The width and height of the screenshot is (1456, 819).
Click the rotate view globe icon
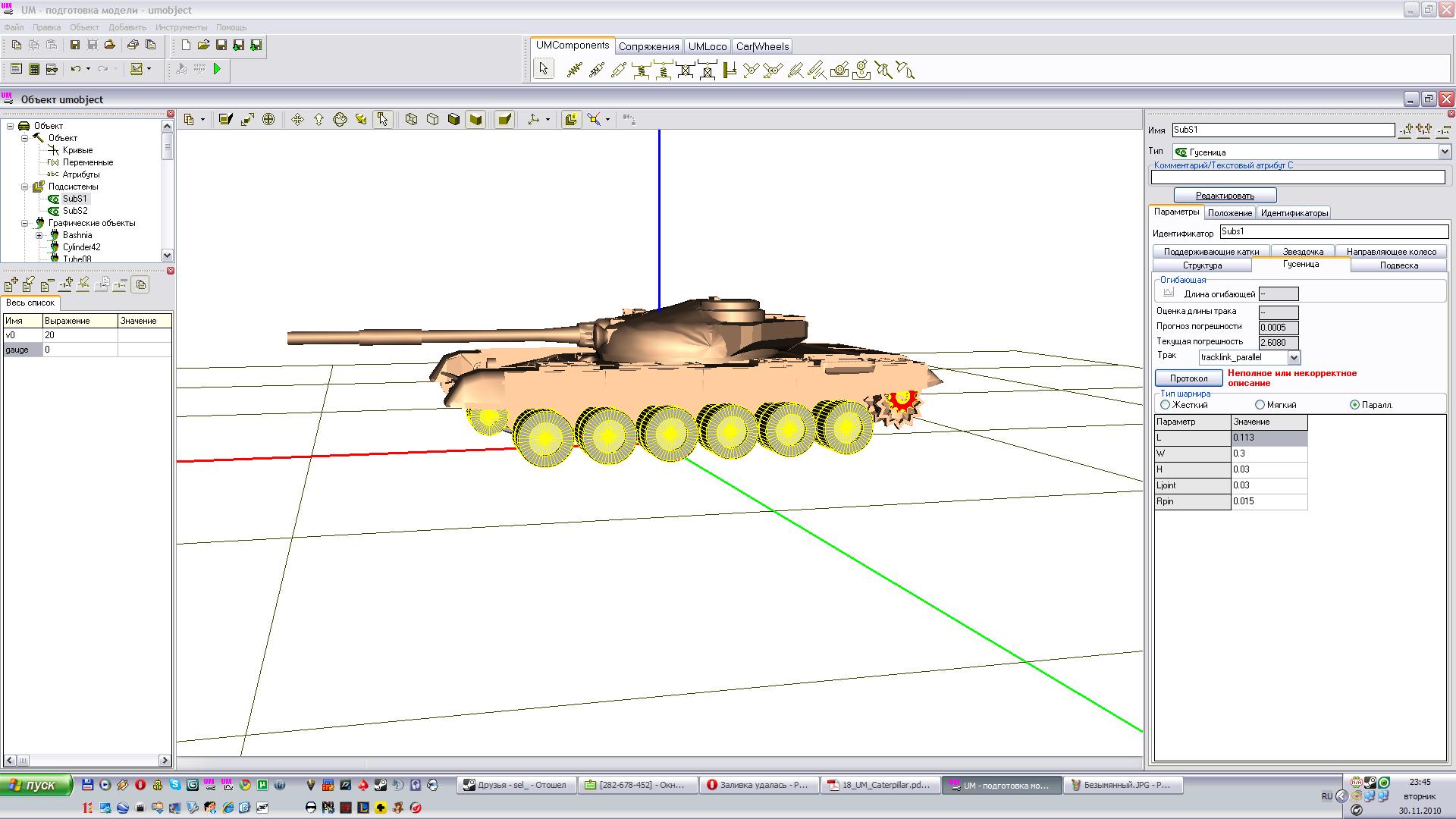pos(340,120)
